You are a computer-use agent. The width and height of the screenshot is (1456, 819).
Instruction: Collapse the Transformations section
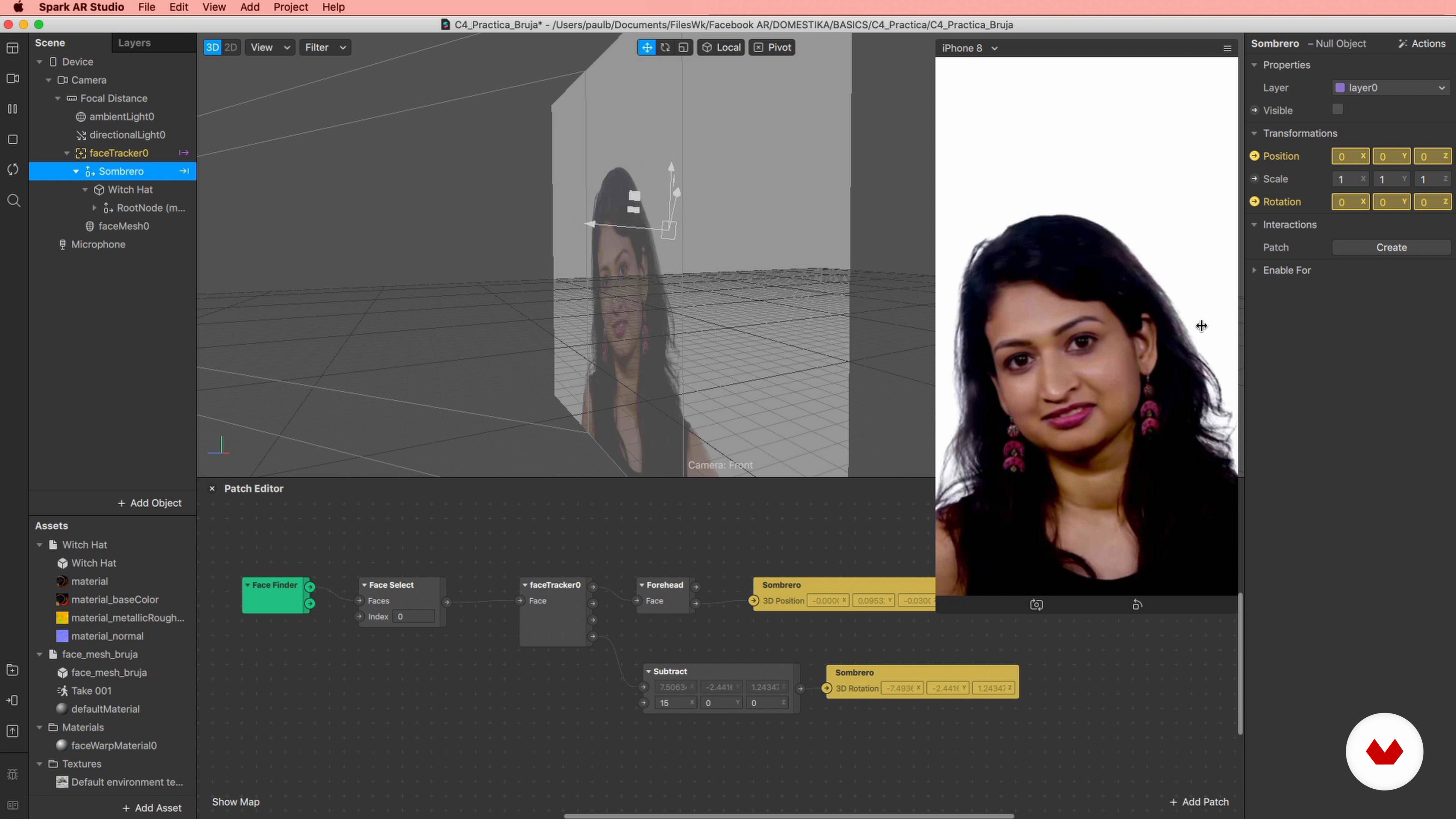click(x=1254, y=133)
